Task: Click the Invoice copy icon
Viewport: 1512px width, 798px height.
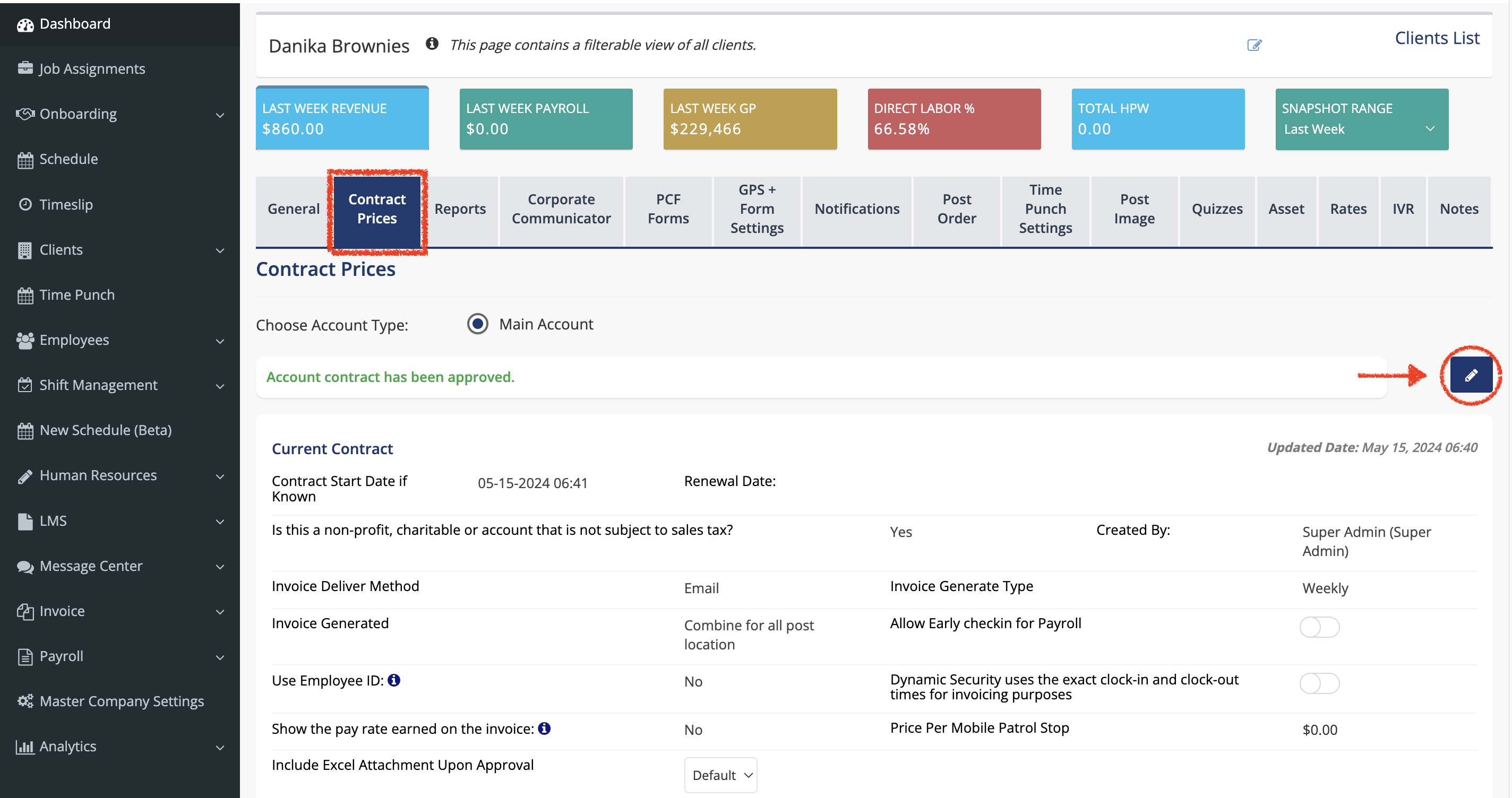Action: click(24, 612)
